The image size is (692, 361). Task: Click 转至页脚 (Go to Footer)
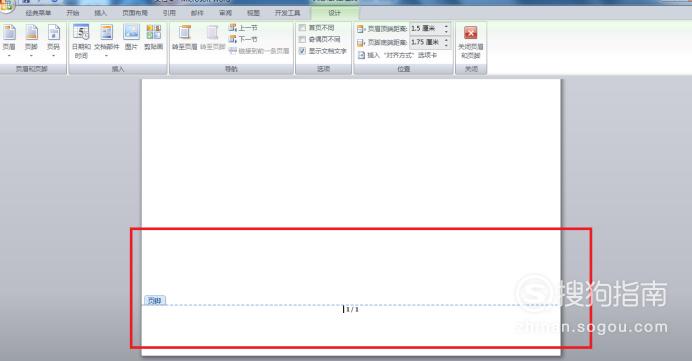pos(213,38)
